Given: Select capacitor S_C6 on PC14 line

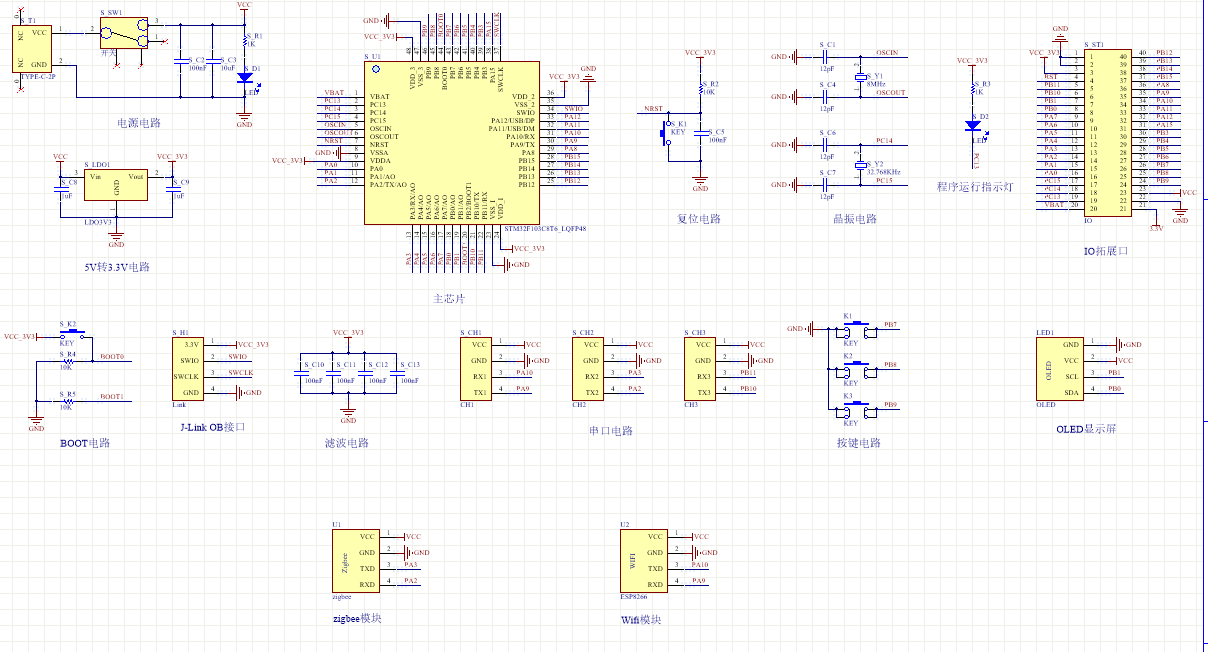Looking at the screenshot, I should coord(826,145).
